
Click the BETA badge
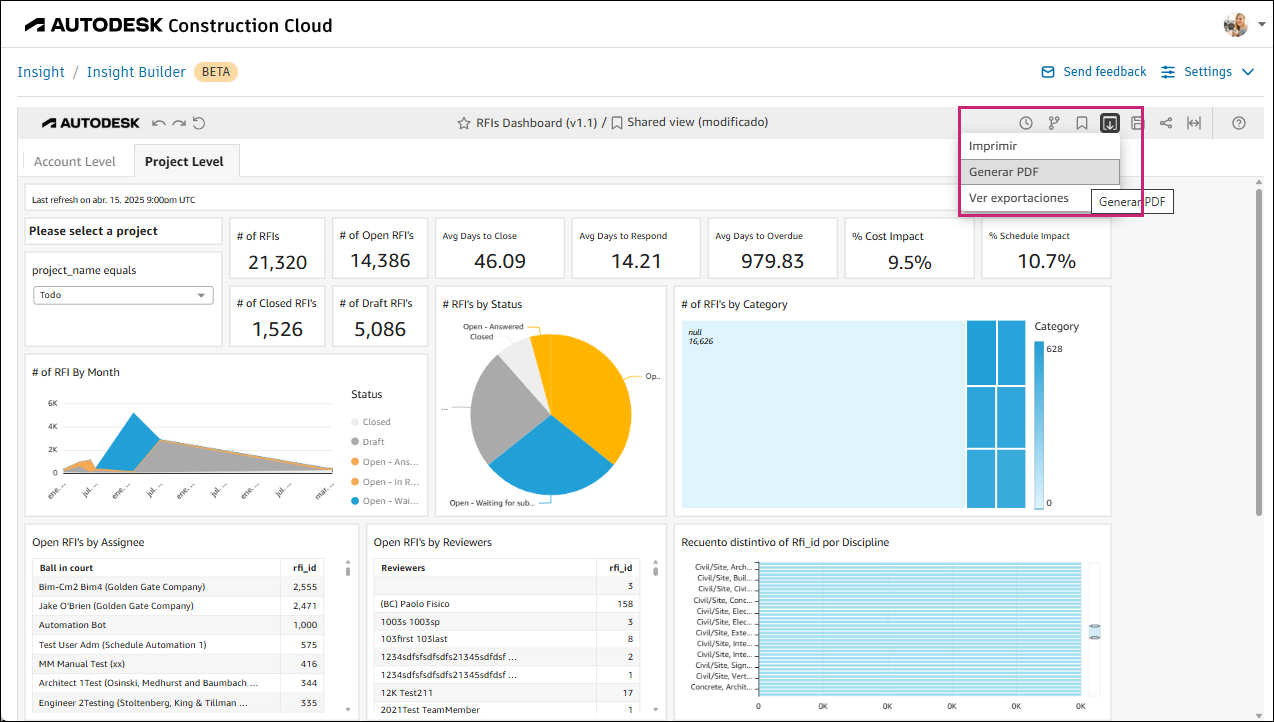(x=216, y=72)
